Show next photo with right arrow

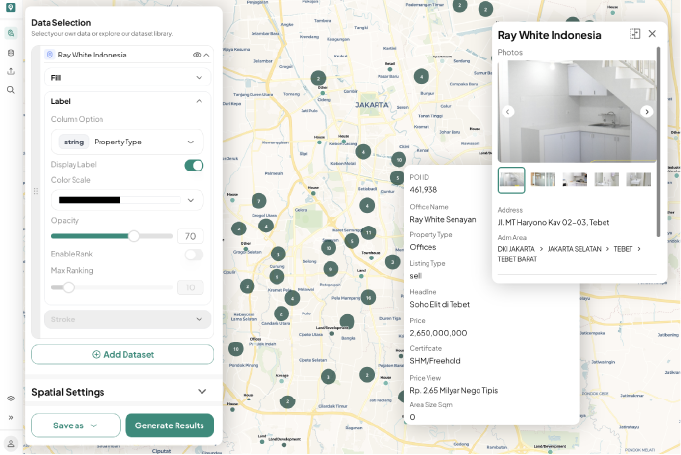[x=647, y=112]
